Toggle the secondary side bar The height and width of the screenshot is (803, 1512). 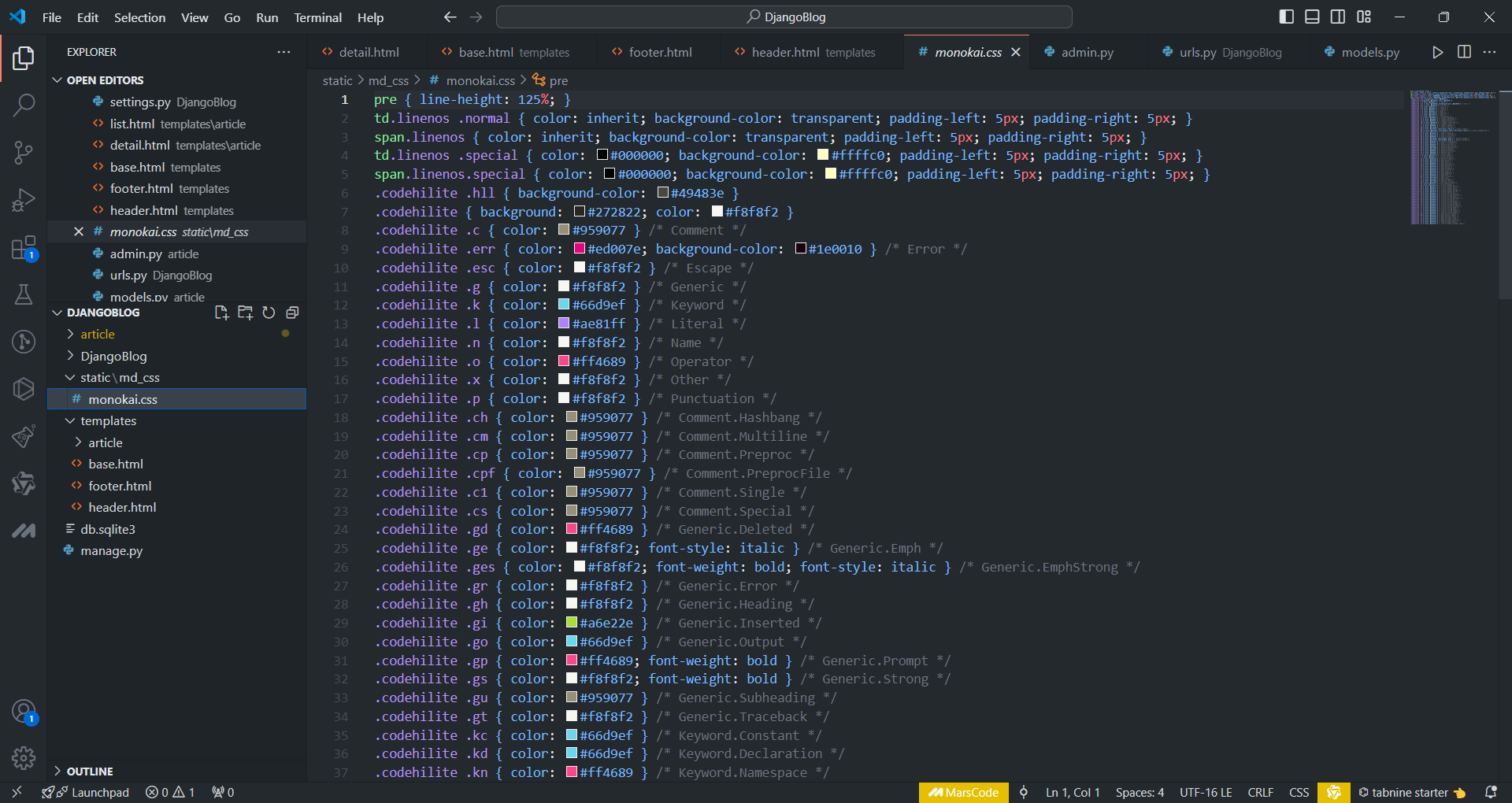pos(1338,17)
